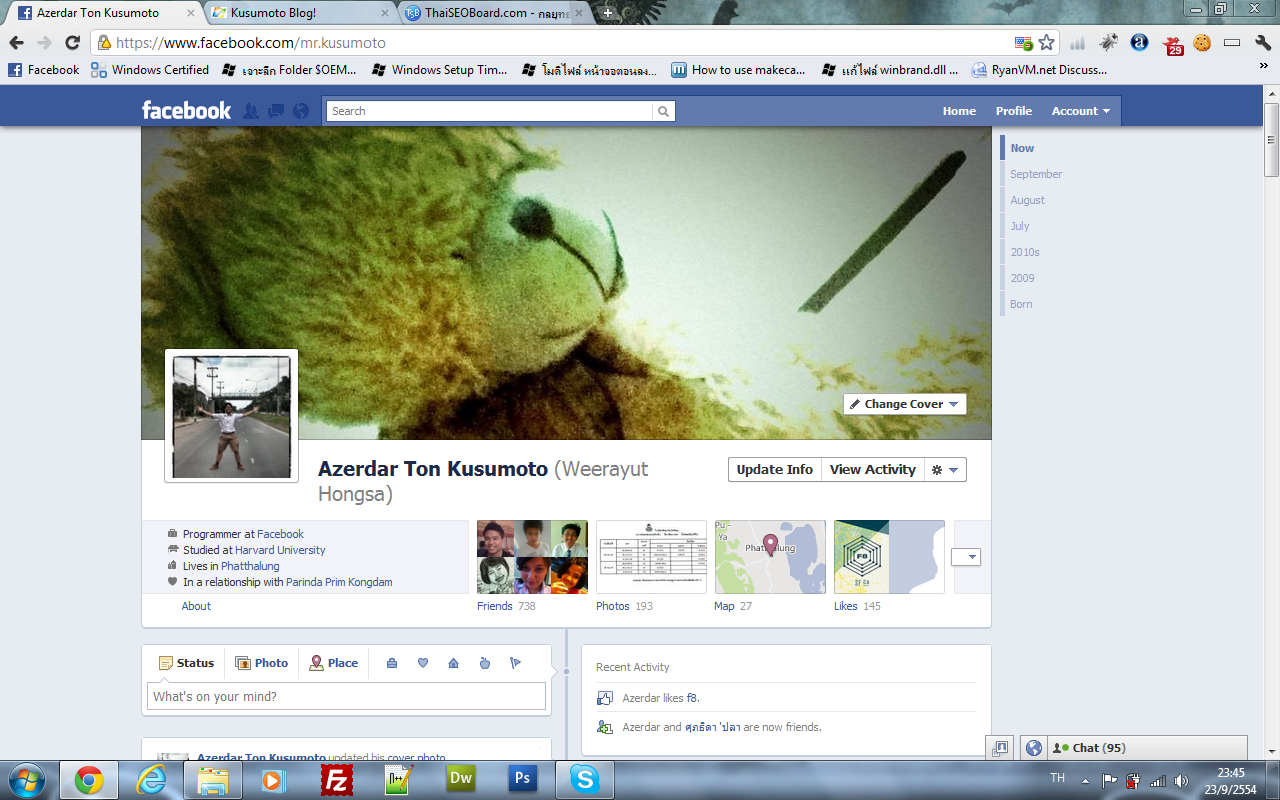
Task: Open a new browser tab
Action: click(606, 13)
